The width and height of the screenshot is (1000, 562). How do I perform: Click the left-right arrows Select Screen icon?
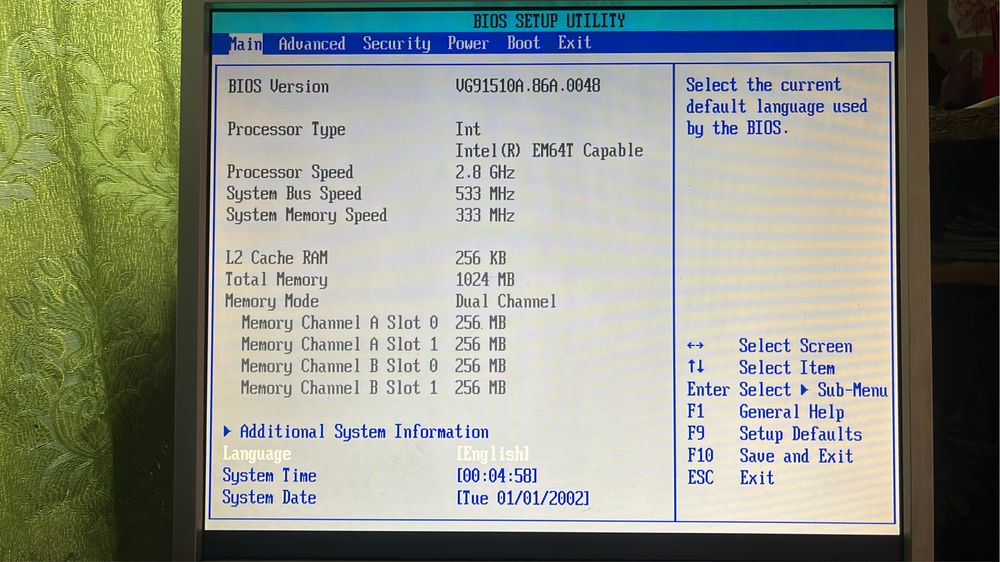[695, 346]
